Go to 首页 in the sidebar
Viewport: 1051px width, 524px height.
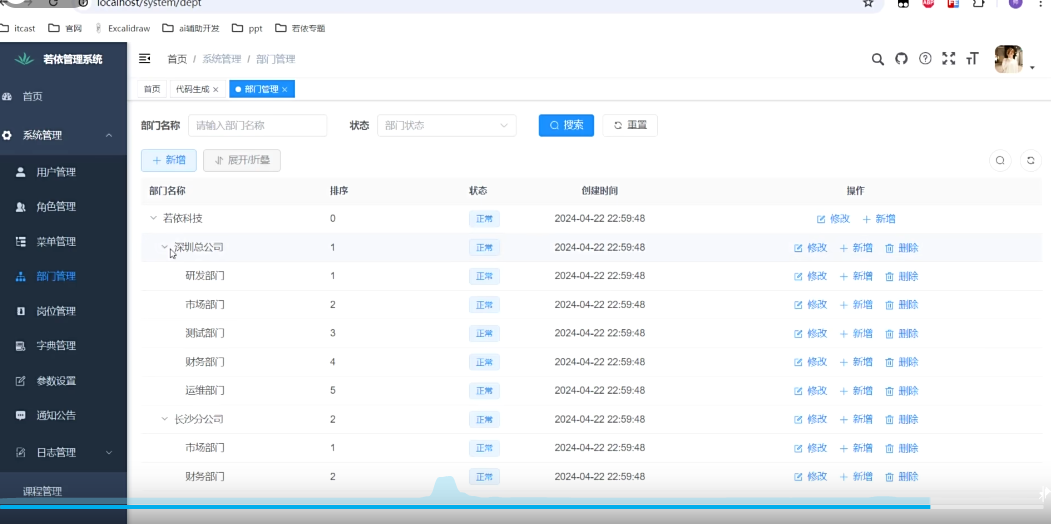coord(63,96)
